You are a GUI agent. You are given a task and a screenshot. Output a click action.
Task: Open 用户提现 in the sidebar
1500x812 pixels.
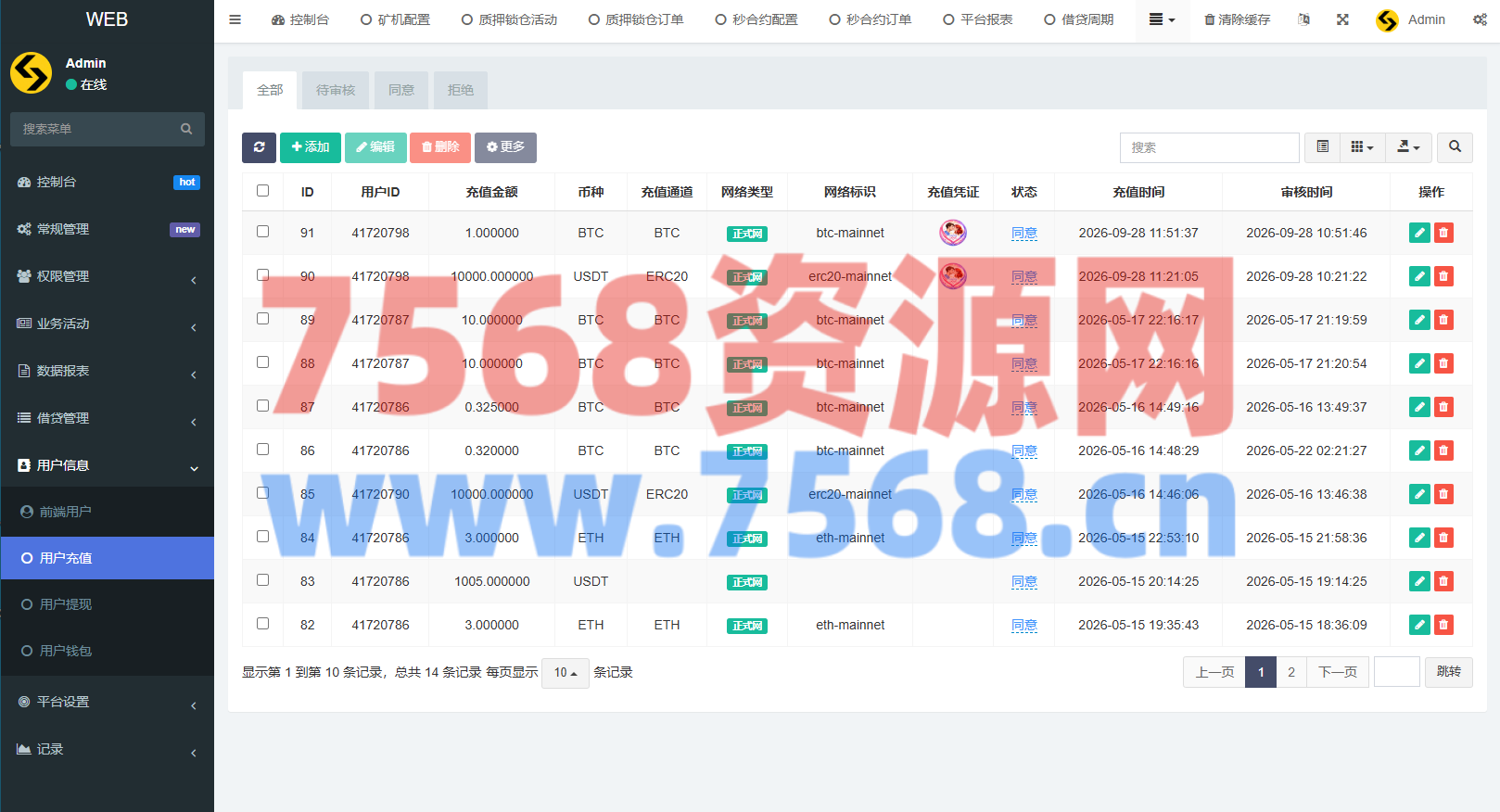[x=108, y=604]
